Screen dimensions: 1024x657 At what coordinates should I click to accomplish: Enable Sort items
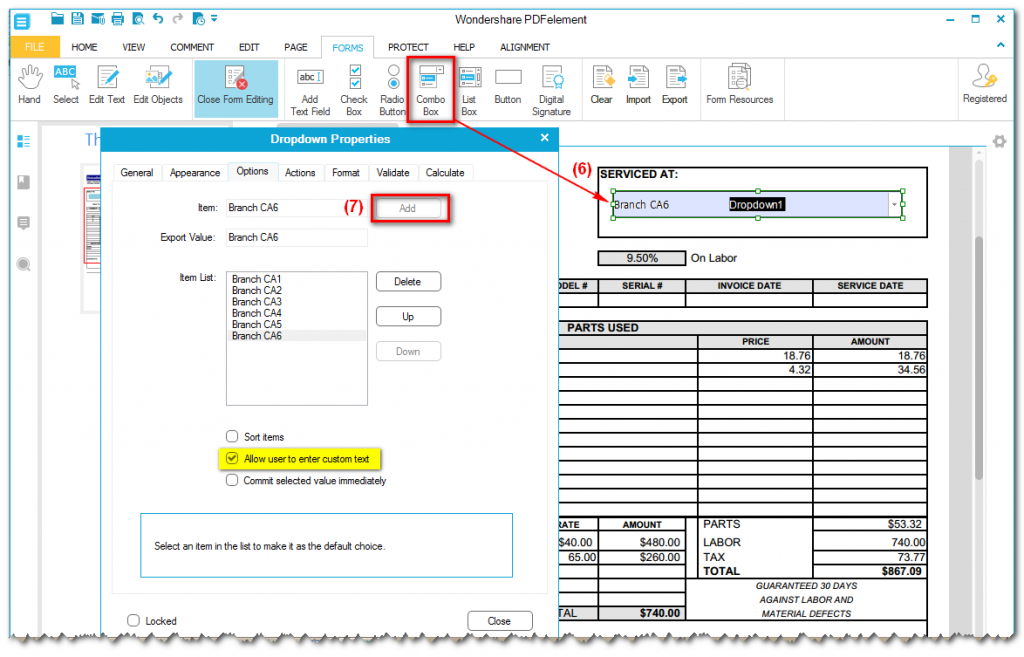(x=231, y=434)
